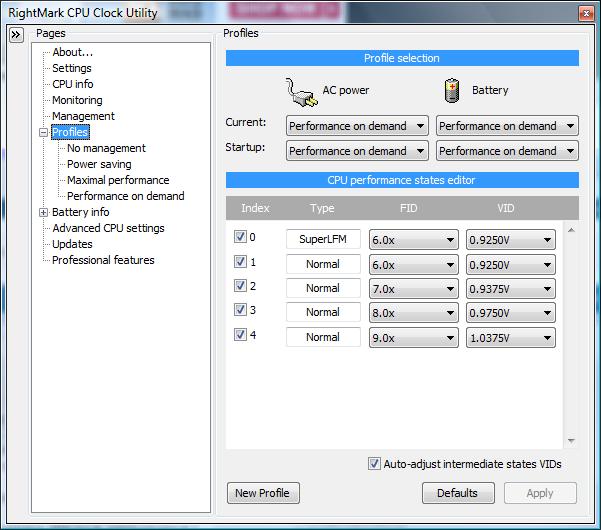Uncheck the index 1 state checkbox
601x530 pixels.
(240, 262)
